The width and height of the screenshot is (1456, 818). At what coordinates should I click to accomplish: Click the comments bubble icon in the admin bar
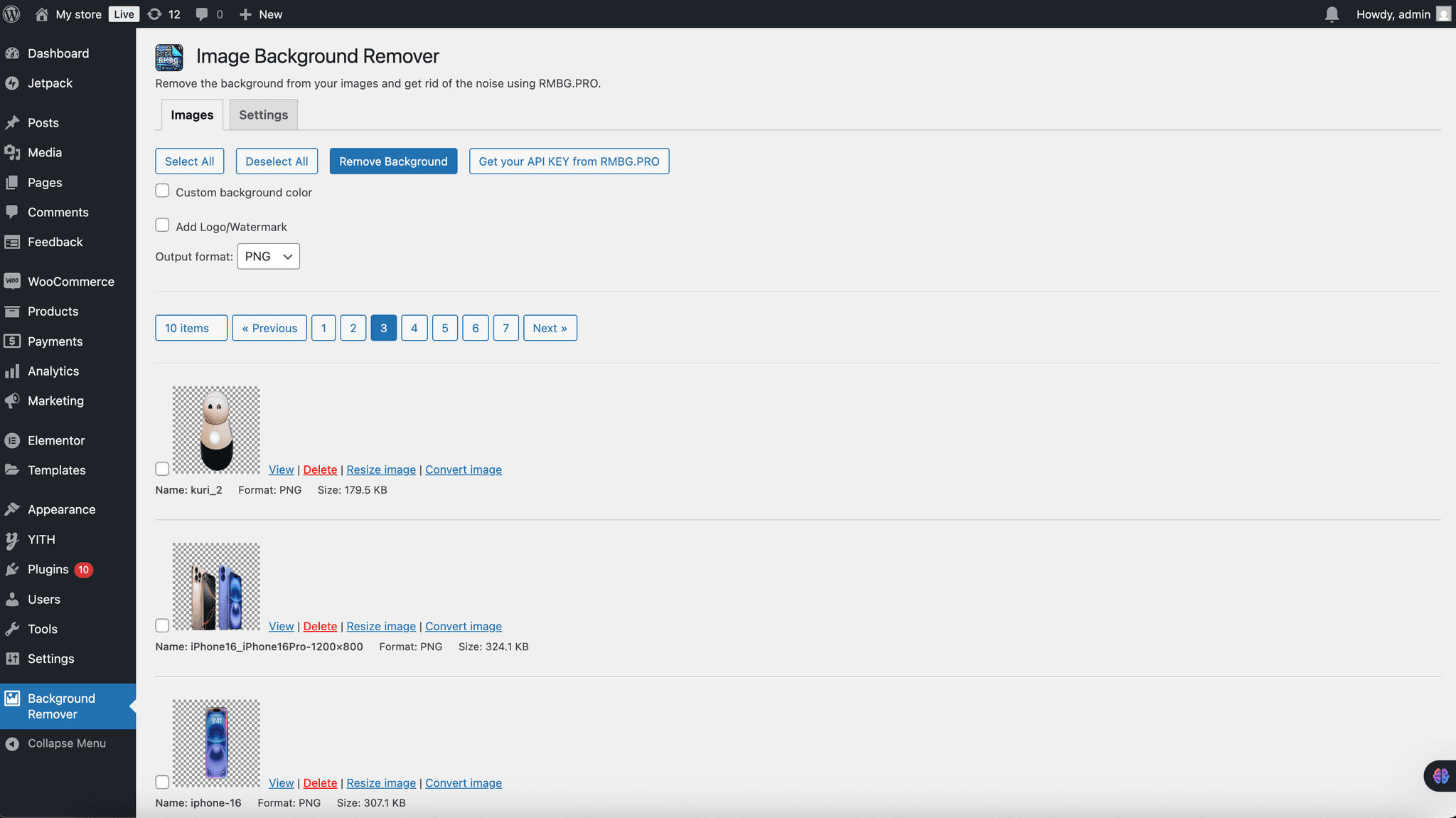point(202,14)
